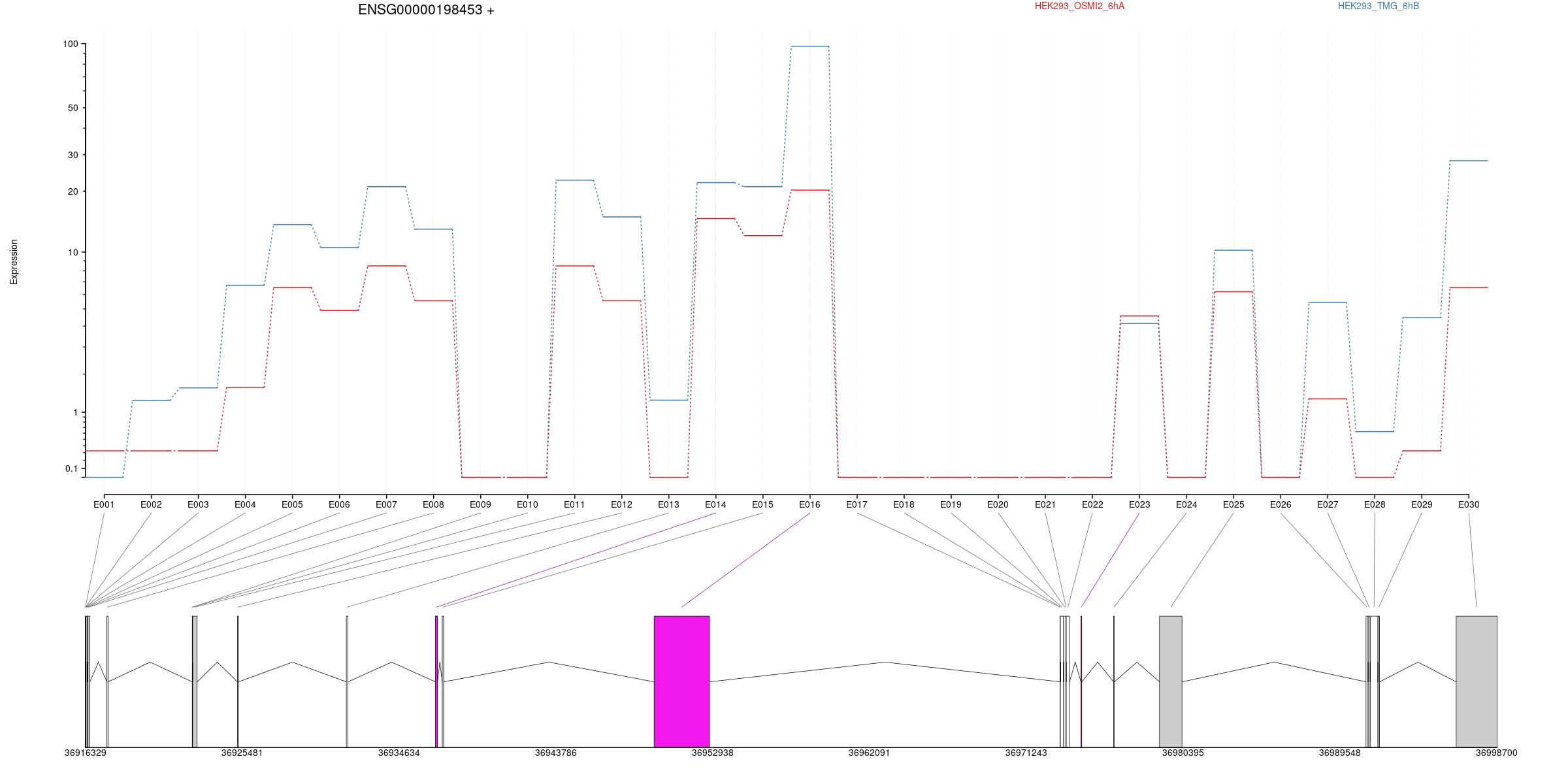Select exon label E020
1568x784 pixels.
tap(998, 504)
